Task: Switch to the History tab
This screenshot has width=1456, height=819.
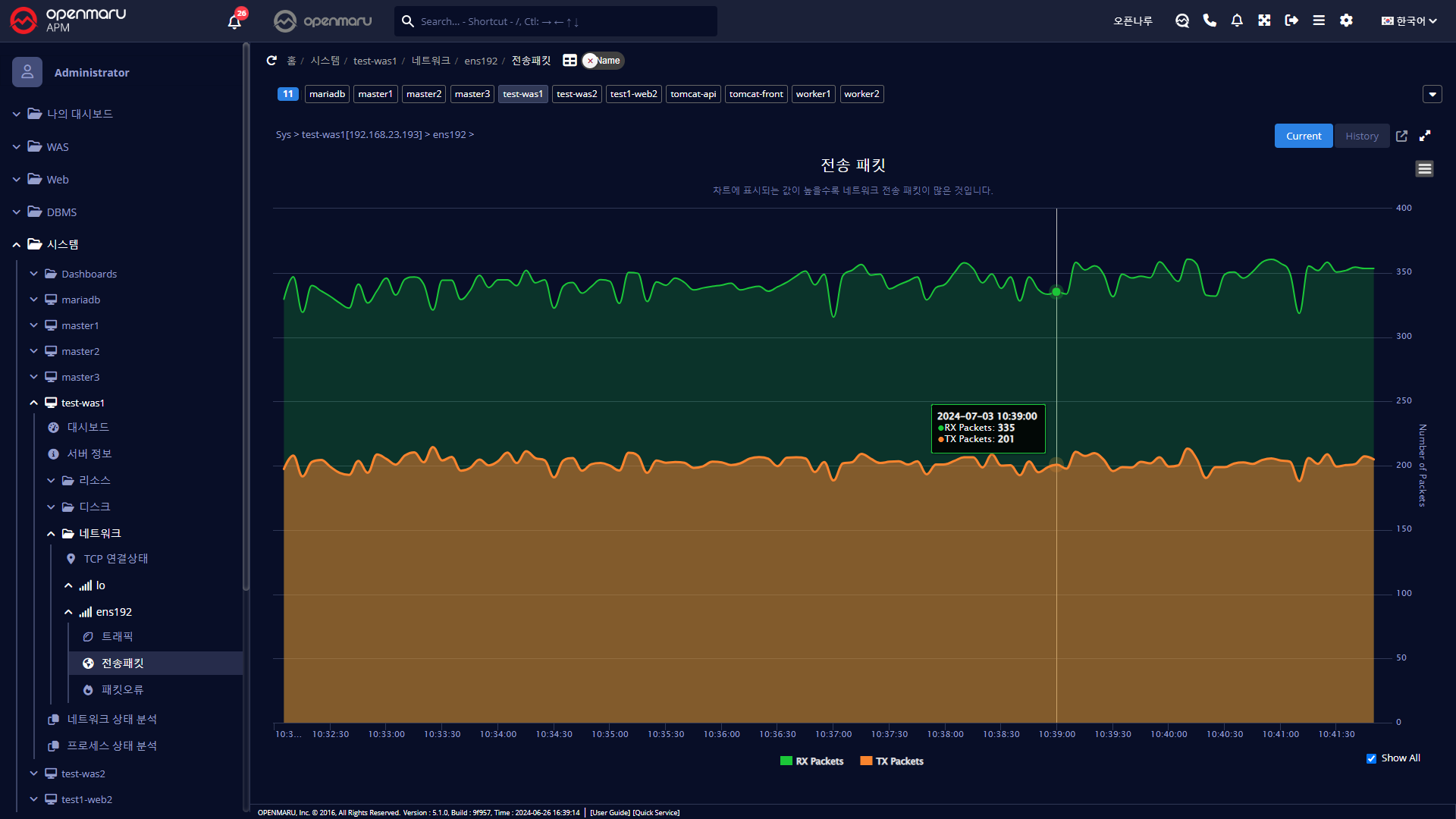Action: tap(1361, 136)
